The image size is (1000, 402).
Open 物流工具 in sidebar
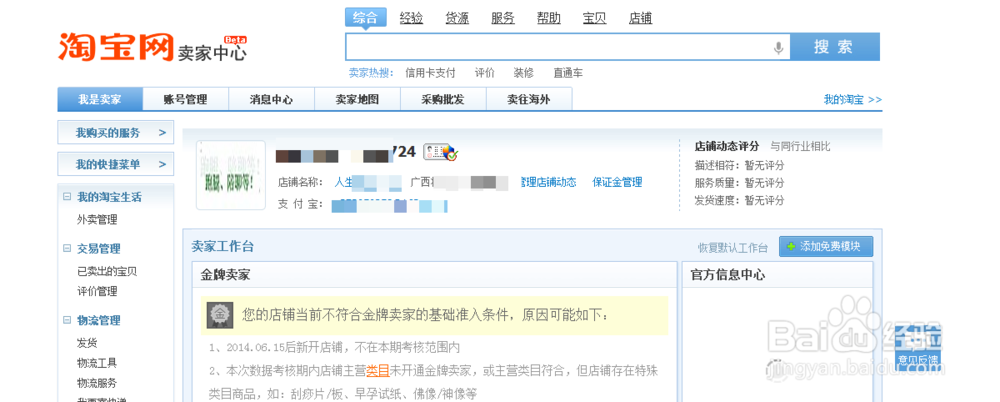coord(98,363)
